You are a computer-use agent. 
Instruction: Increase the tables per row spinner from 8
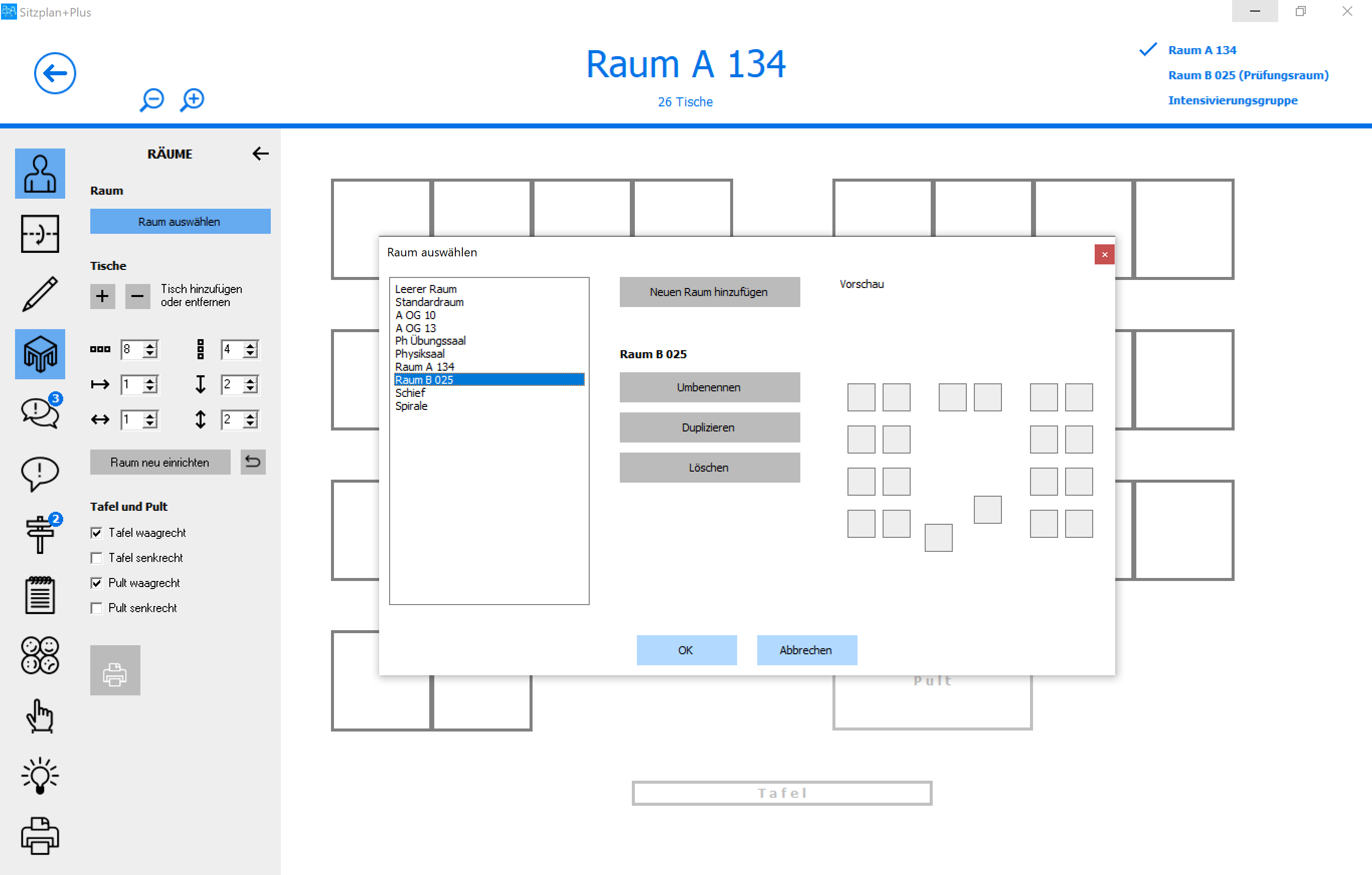150,346
